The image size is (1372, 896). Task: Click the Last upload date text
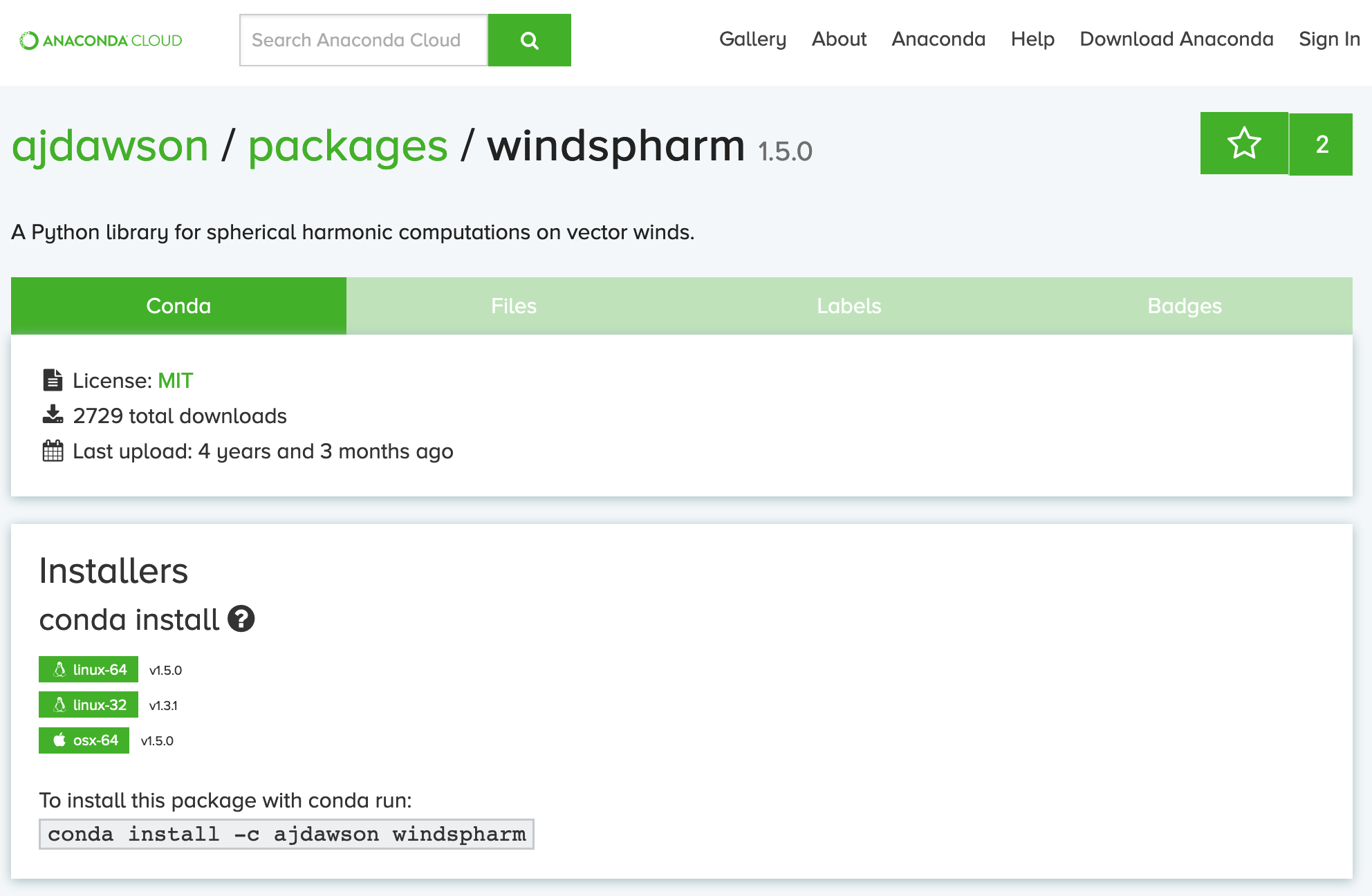pyautogui.click(x=263, y=451)
